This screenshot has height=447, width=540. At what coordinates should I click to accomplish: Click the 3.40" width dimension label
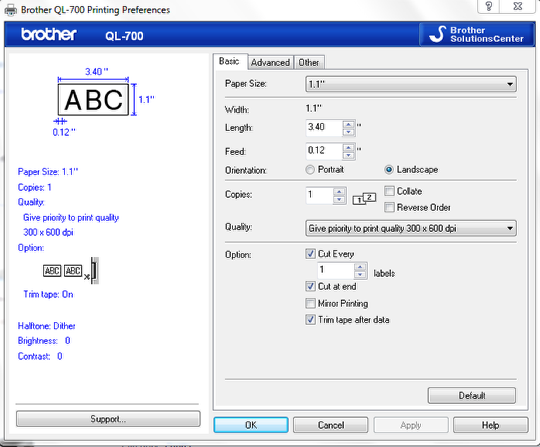97,72
